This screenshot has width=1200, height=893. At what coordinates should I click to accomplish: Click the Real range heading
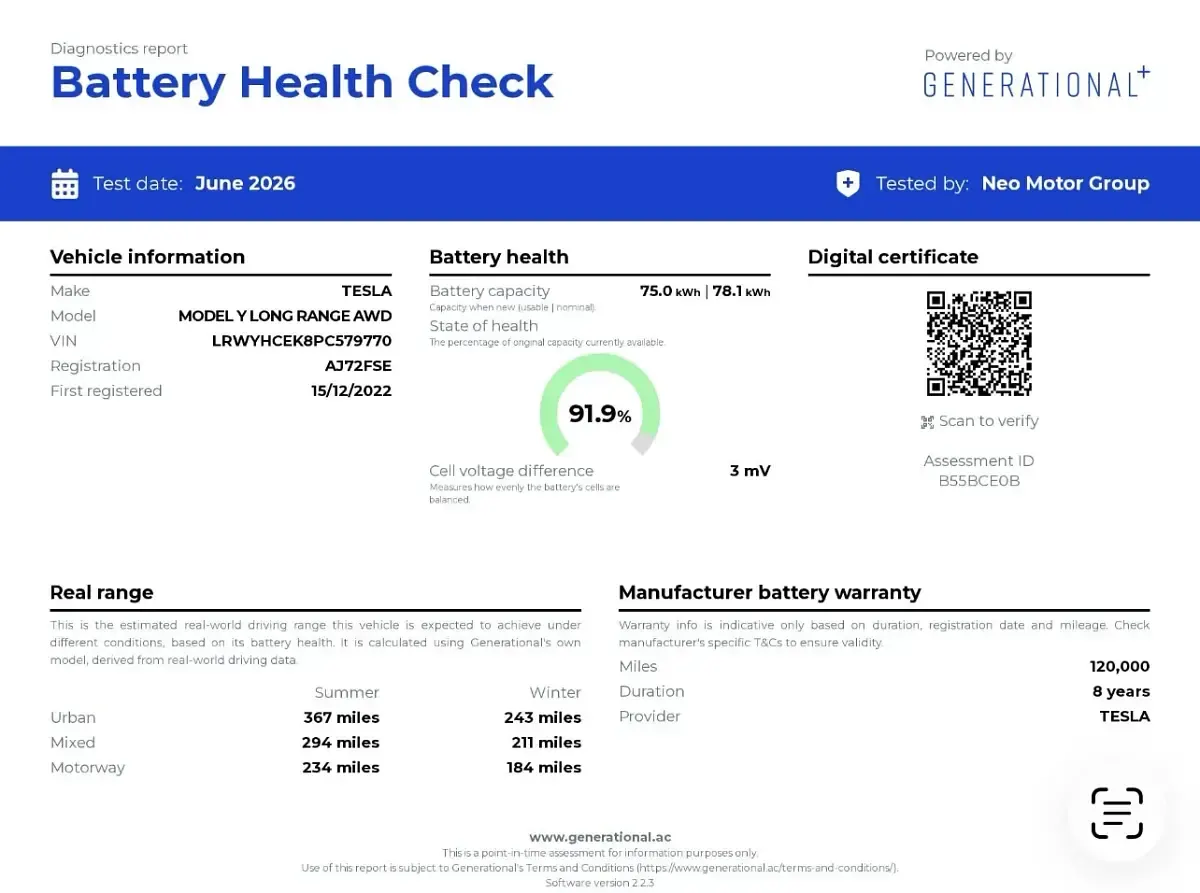click(x=102, y=592)
